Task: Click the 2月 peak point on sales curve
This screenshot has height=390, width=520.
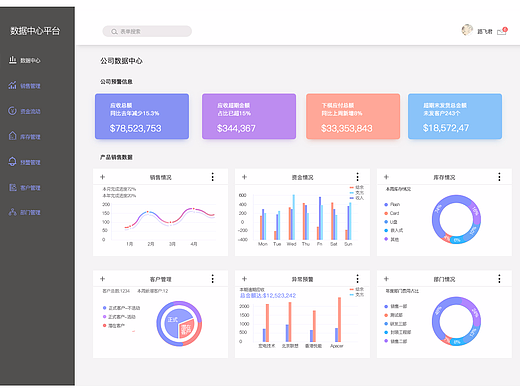Action: point(148,212)
